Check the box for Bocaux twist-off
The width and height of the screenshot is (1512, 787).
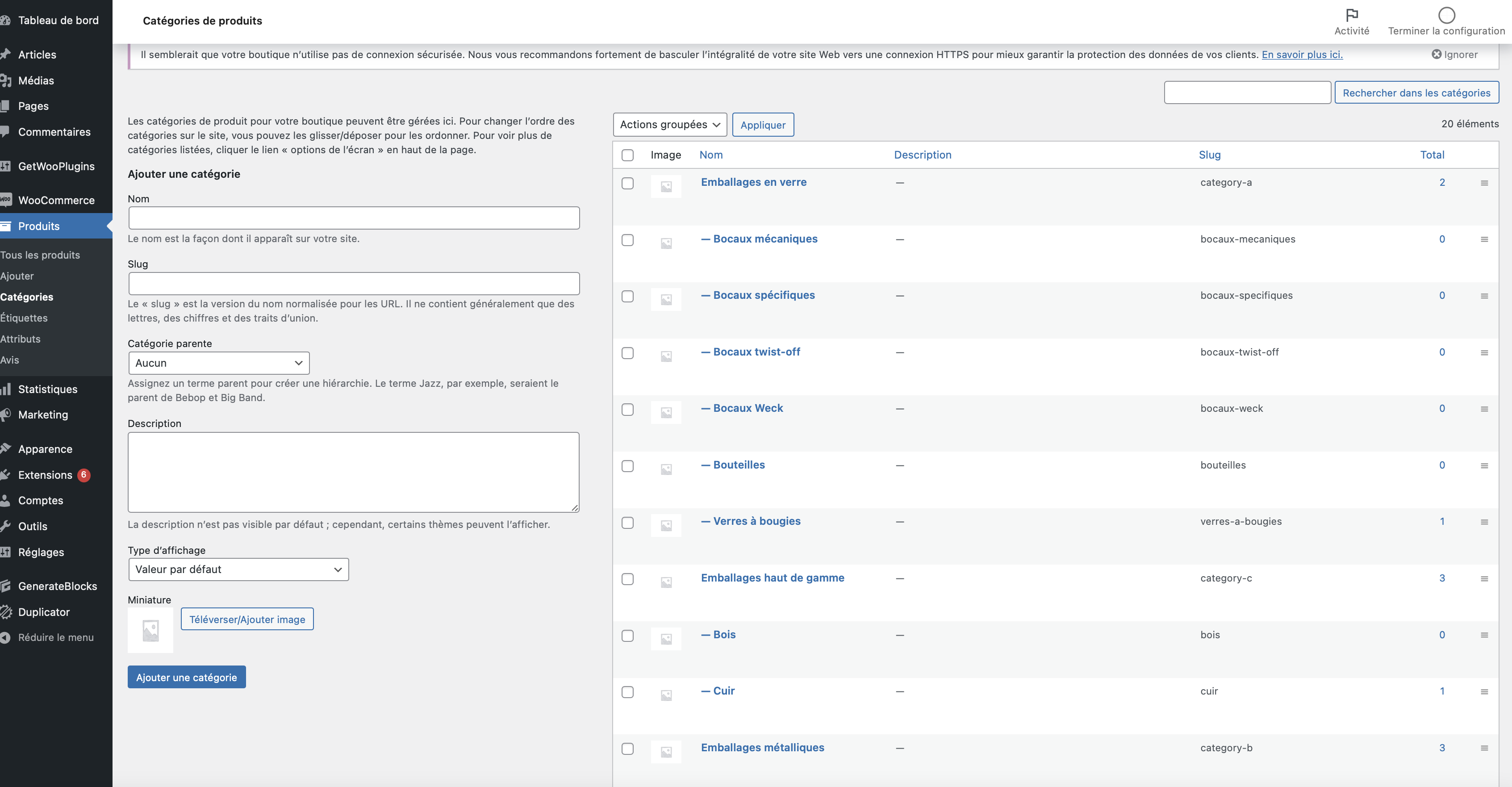(x=627, y=353)
